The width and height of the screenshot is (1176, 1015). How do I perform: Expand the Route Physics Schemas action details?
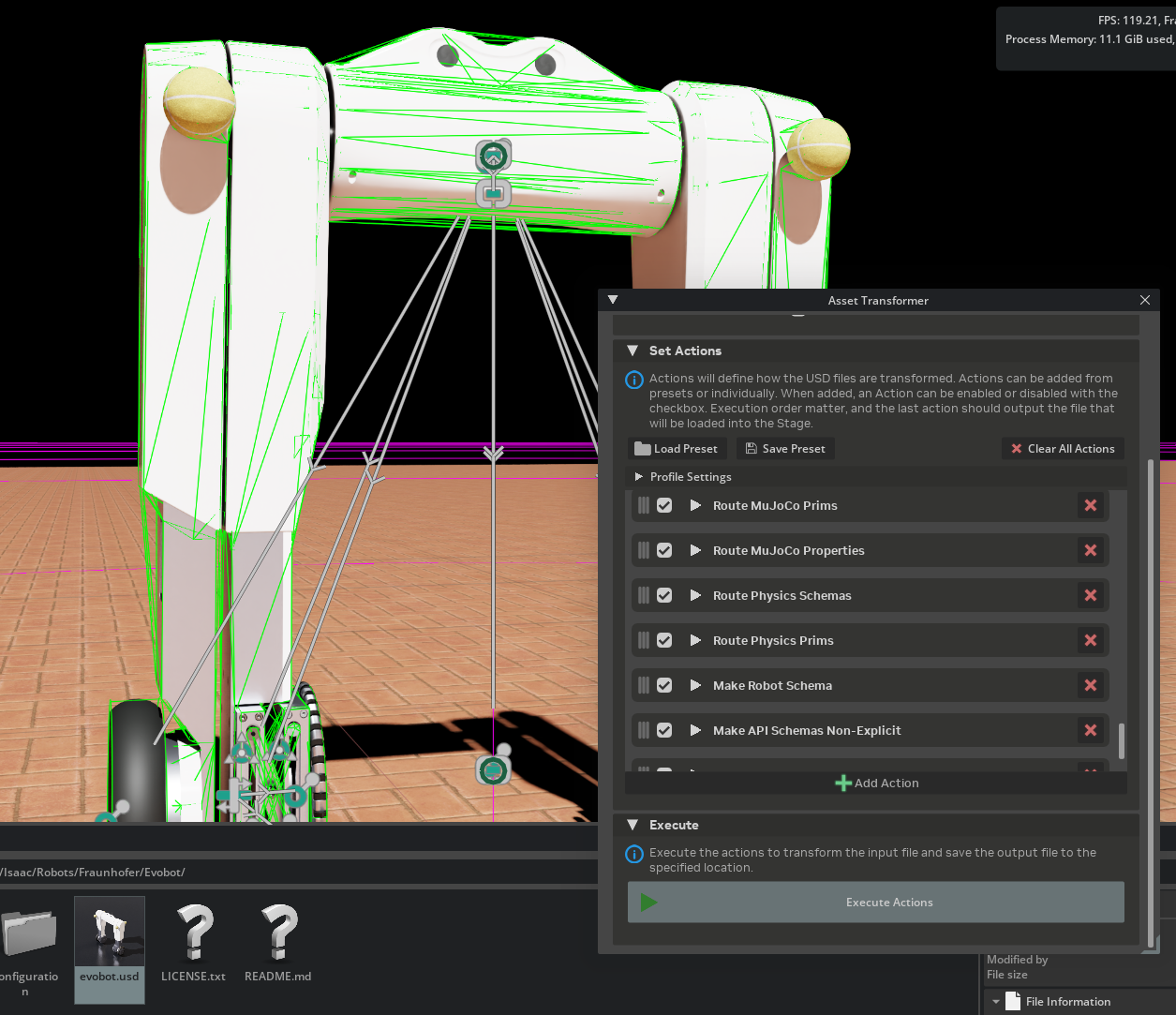pyautogui.click(x=695, y=595)
